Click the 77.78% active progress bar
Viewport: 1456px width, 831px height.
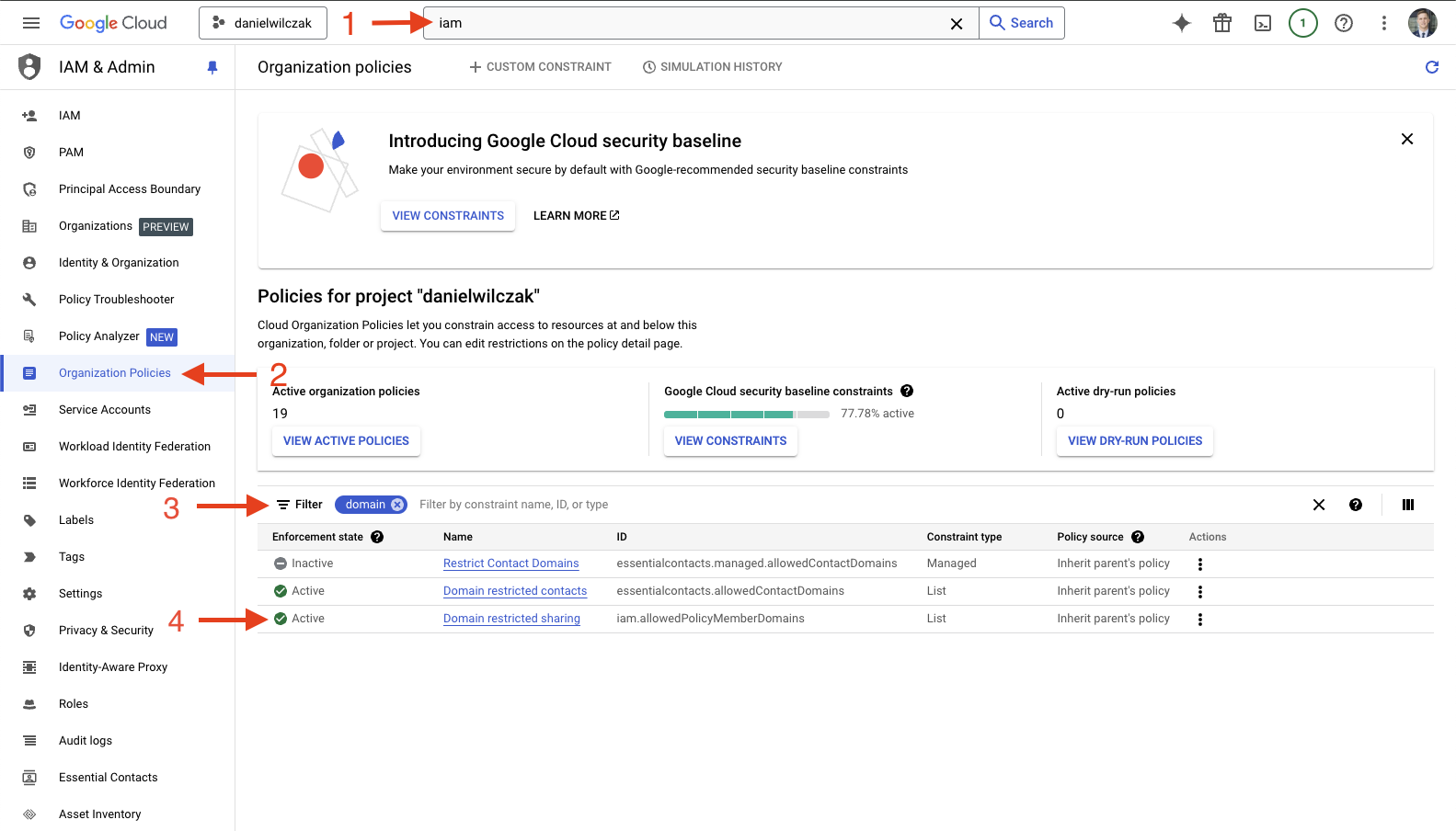pyautogui.click(x=747, y=415)
